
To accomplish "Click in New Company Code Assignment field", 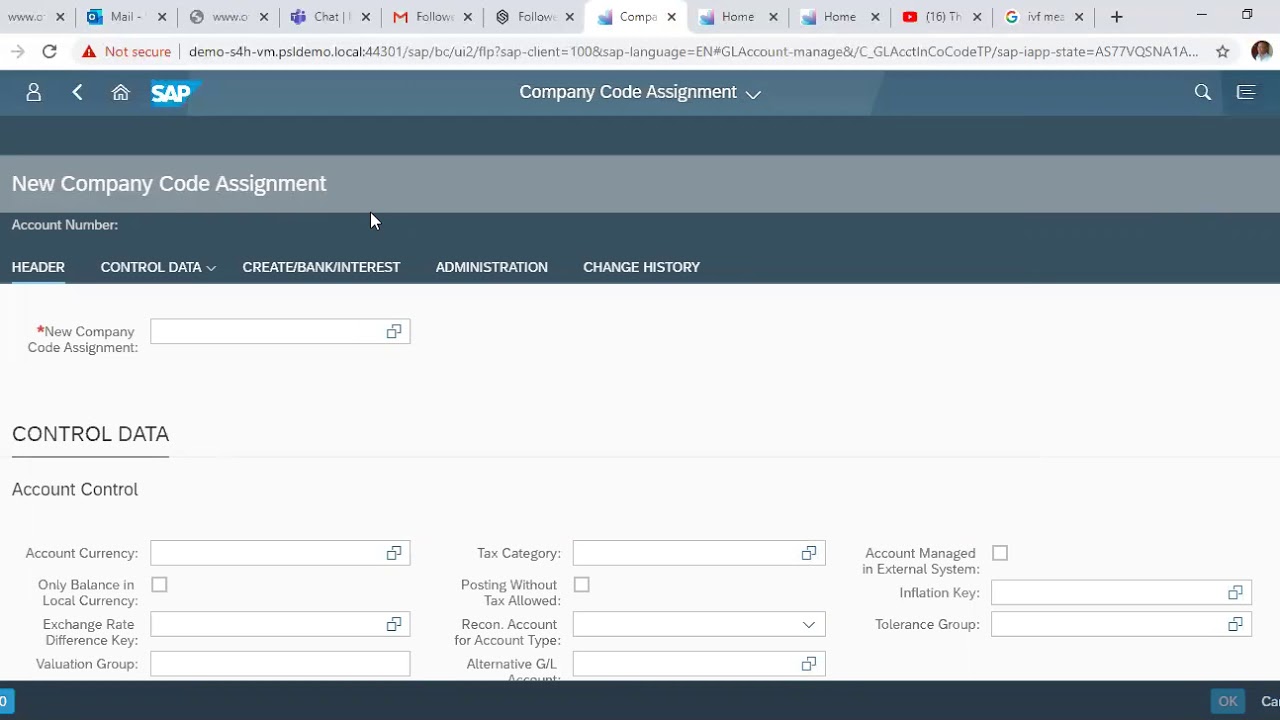I will [x=280, y=332].
